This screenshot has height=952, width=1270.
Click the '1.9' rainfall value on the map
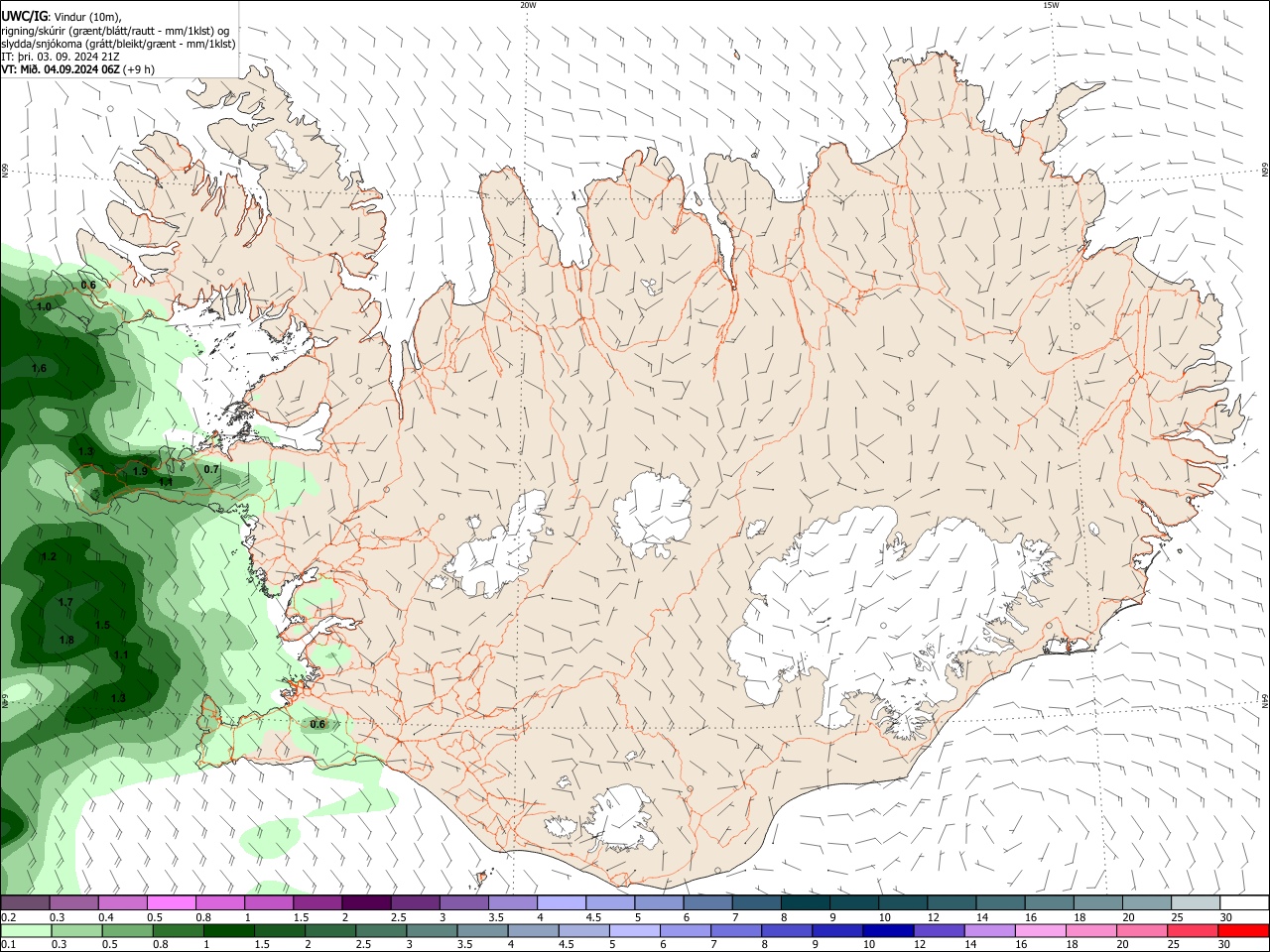point(140,471)
